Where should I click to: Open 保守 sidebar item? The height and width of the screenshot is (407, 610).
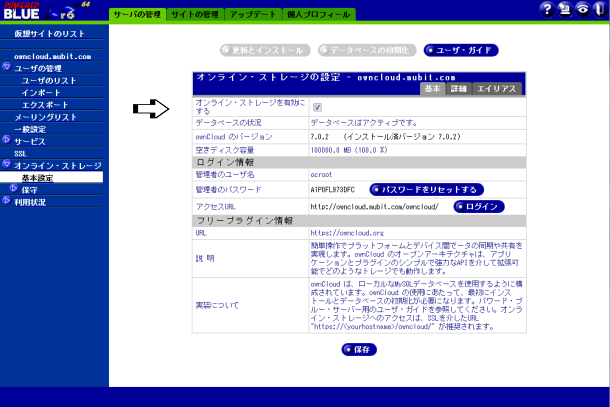[30, 190]
